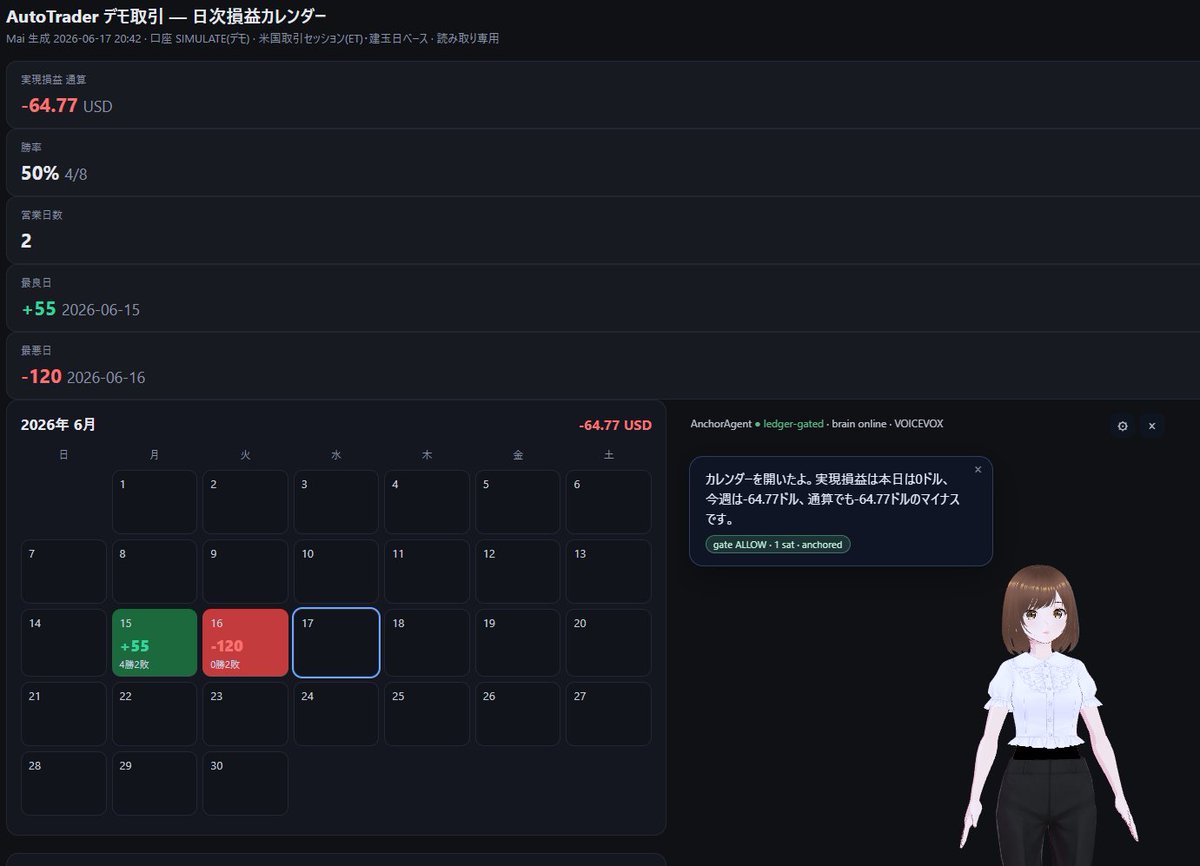Select June 15 day showing +55
This screenshot has width=1200, height=866.
pyautogui.click(x=155, y=642)
